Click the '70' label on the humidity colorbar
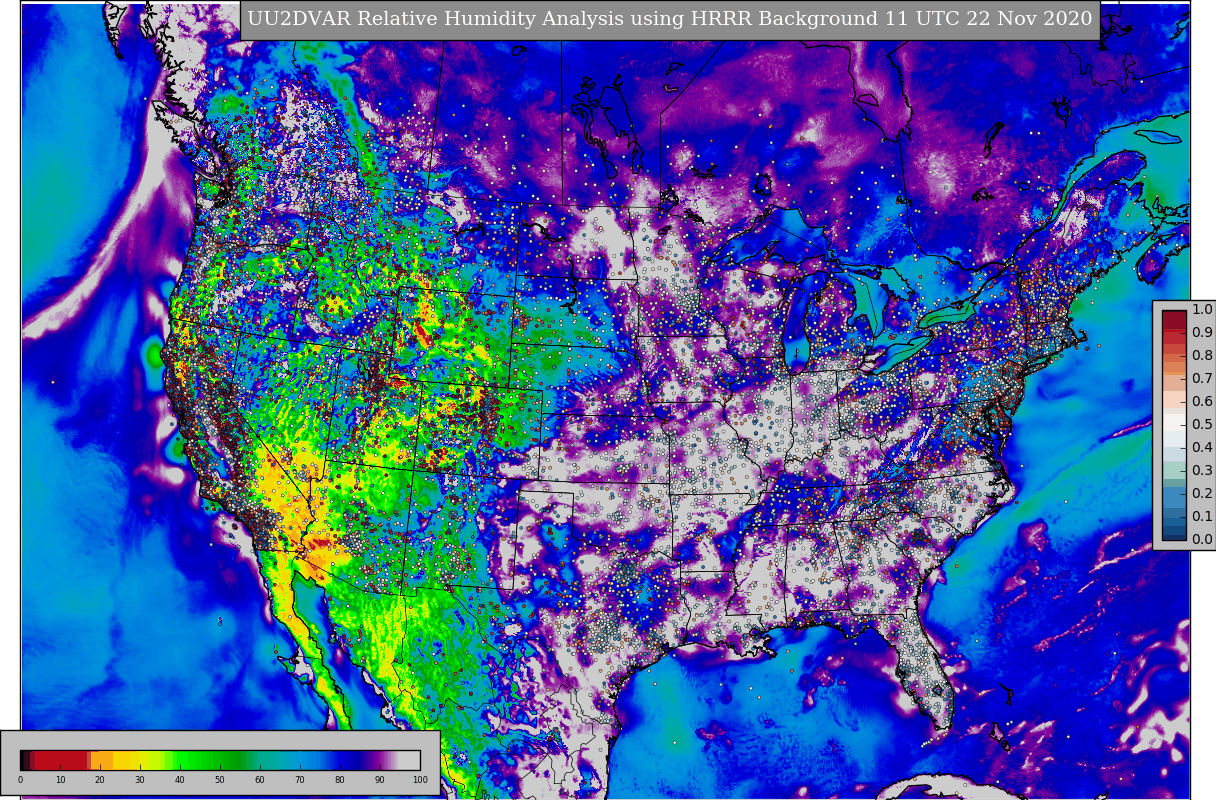This screenshot has height=800, width=1216. 300,780
